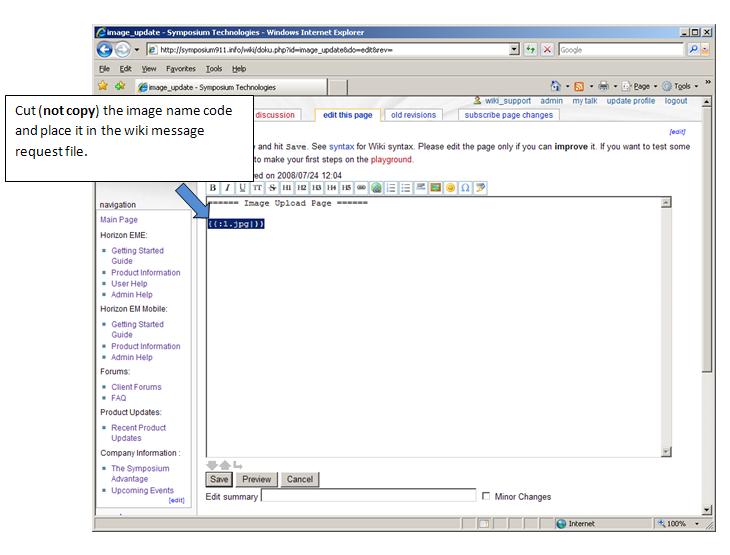Insert an ordered list item
730x555 pixels.
tap(391, 187)
